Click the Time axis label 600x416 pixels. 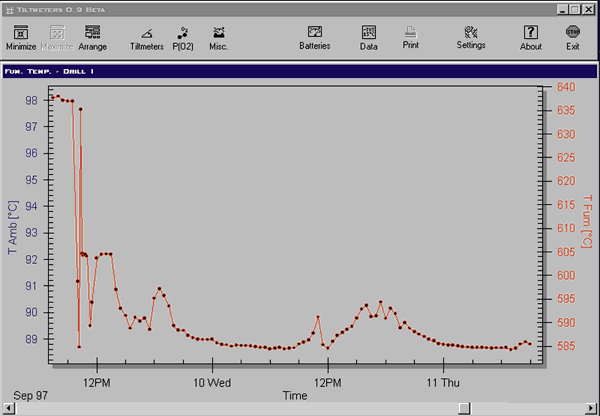(294, 396)
